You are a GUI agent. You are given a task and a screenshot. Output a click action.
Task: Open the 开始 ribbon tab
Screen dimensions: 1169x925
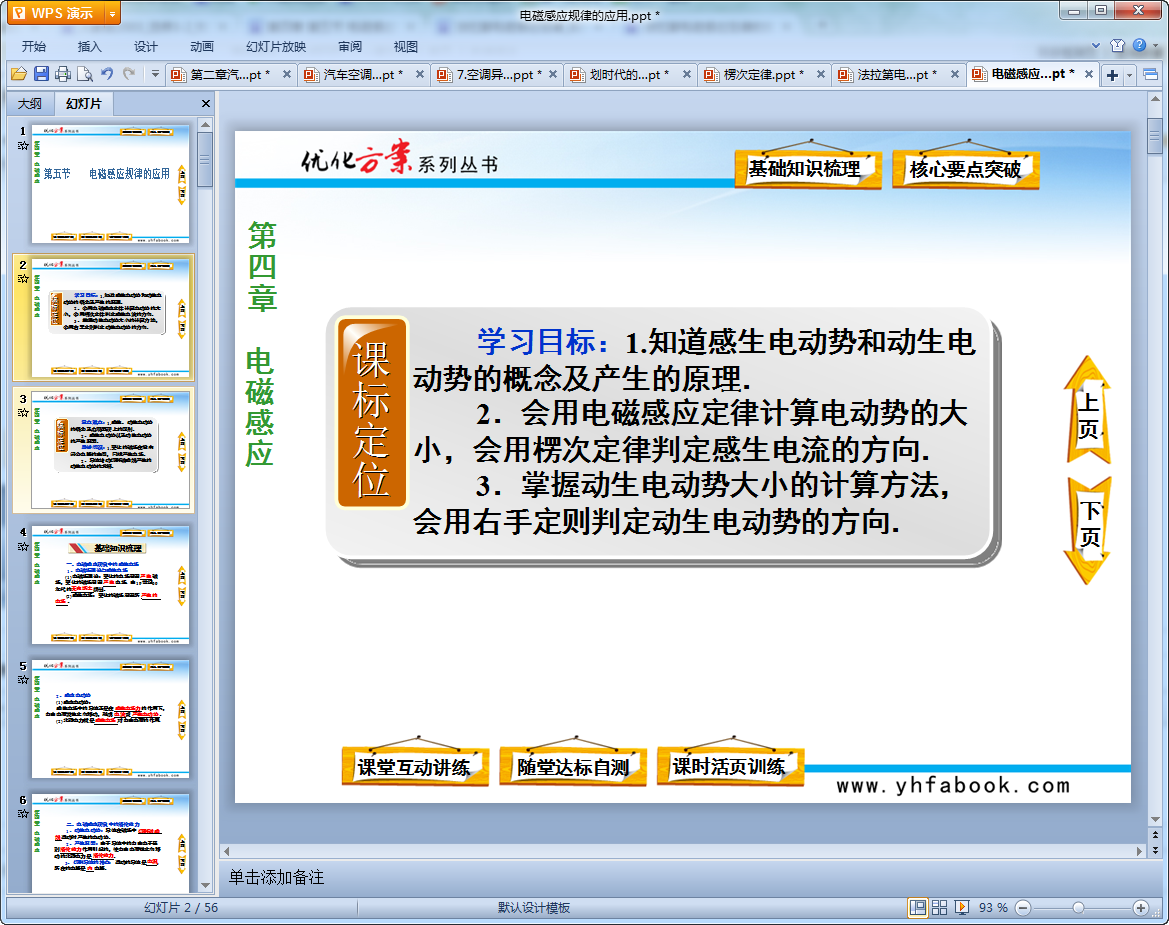pos(34,46)
